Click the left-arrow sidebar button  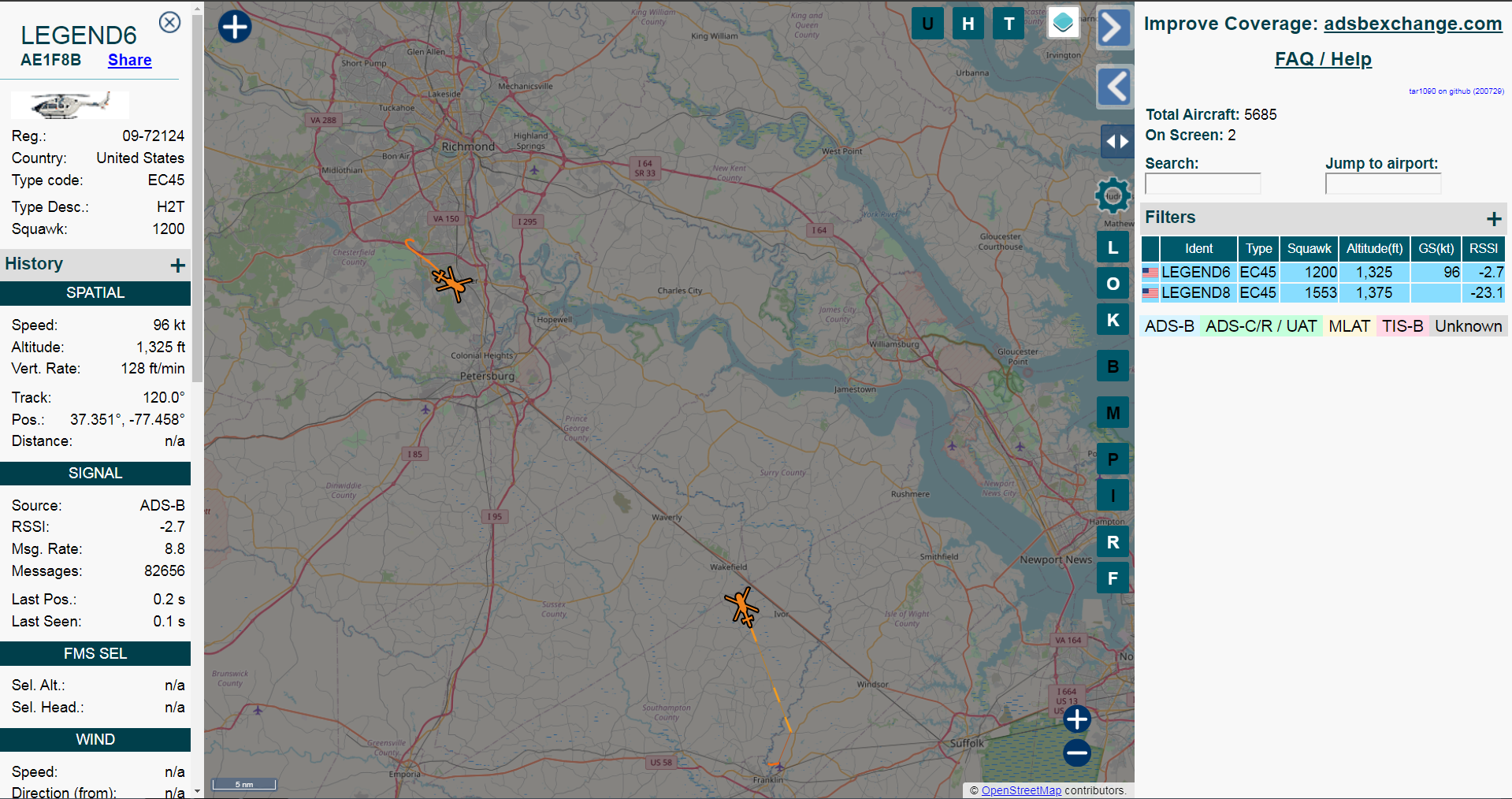pyautogui.click(x=1114, y=87)
